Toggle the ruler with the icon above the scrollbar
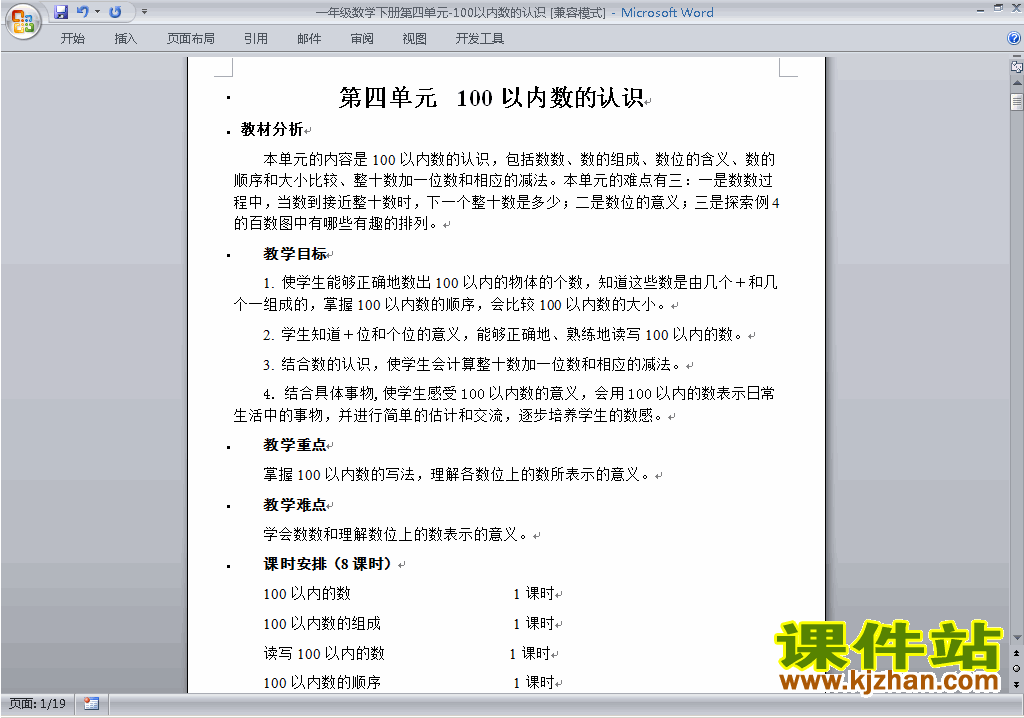Screen dimensions: 1024x718 pos(1016,67)
